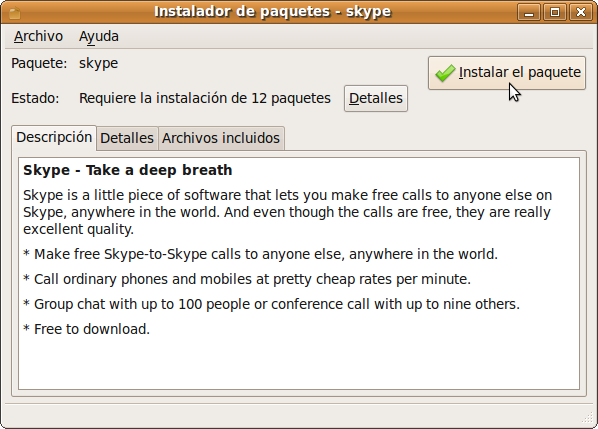Click the Instalar el paquete button label
598x429 pixels.
519,72
